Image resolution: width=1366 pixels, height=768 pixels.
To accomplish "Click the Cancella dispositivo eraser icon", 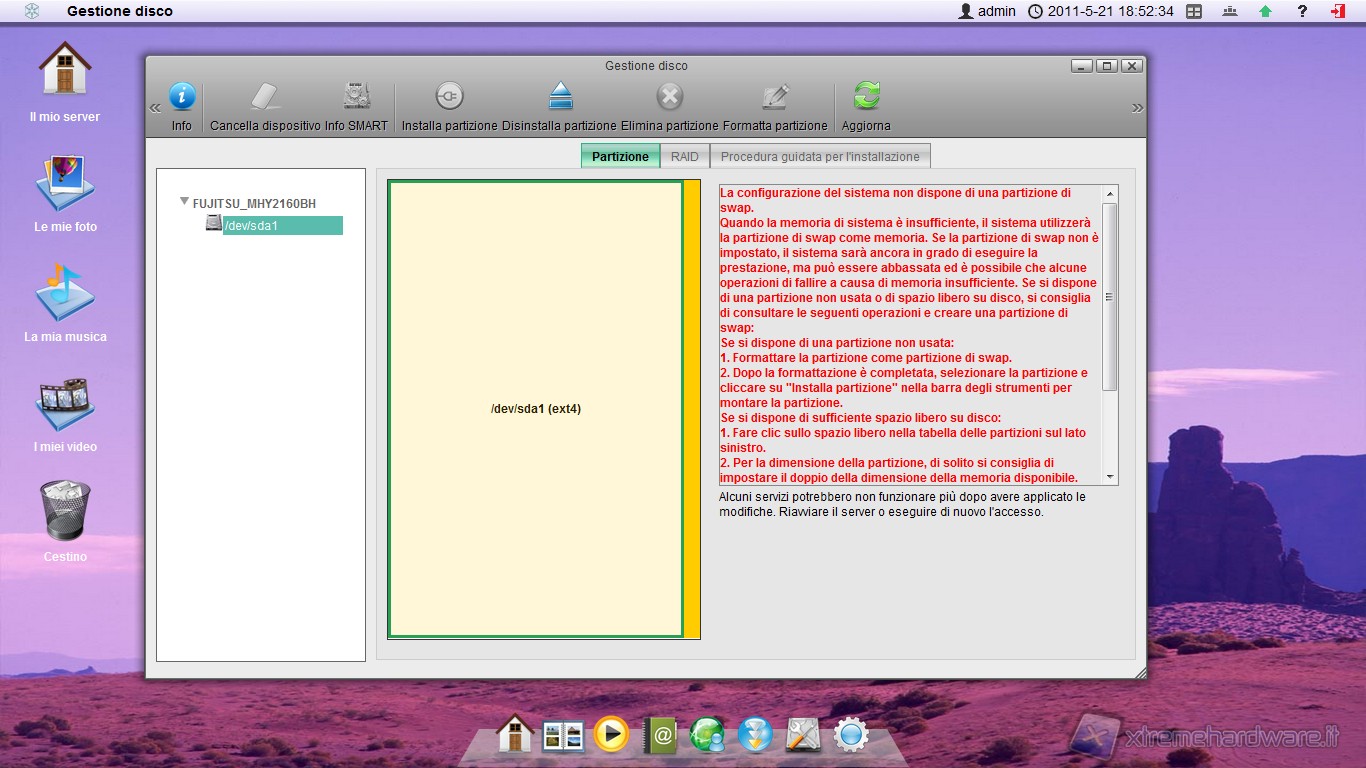I will coord(264,97).
